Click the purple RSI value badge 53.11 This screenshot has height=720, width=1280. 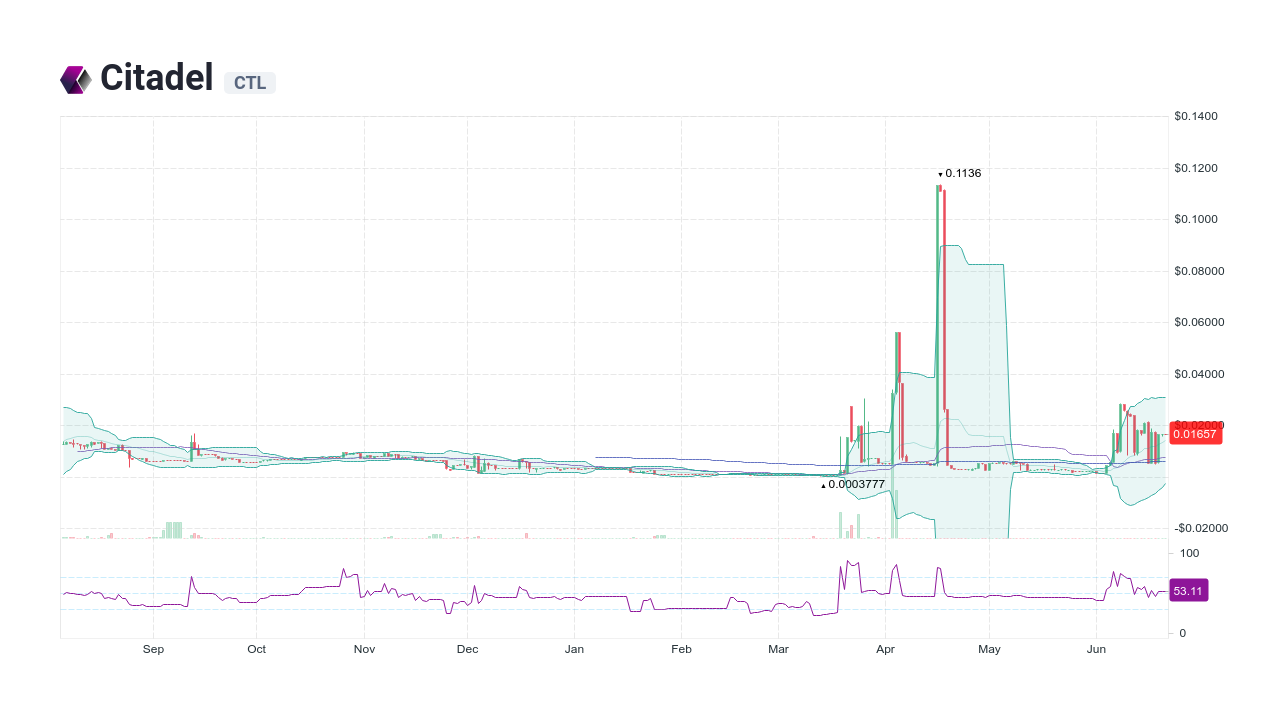click(x=1188, y=590)
